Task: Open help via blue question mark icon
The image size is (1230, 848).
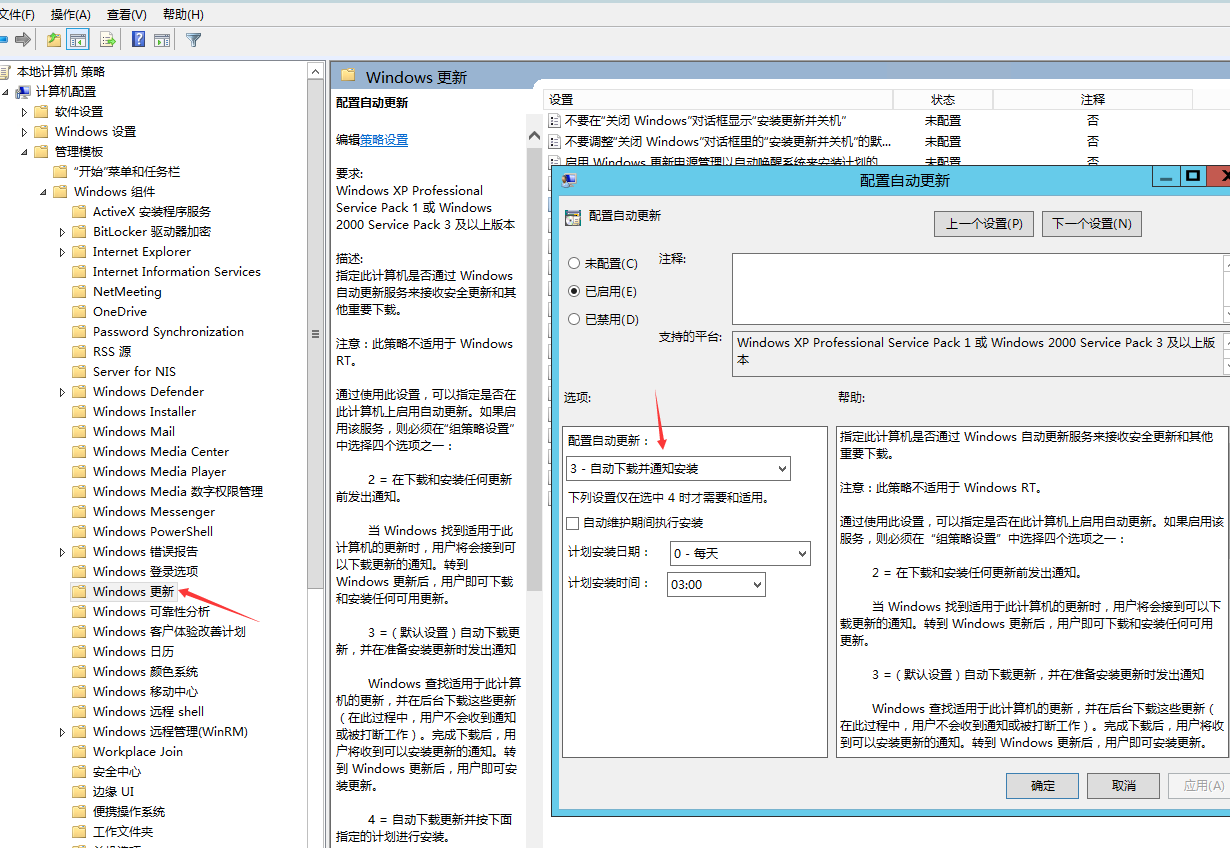Action: click(x=138, y=40)
